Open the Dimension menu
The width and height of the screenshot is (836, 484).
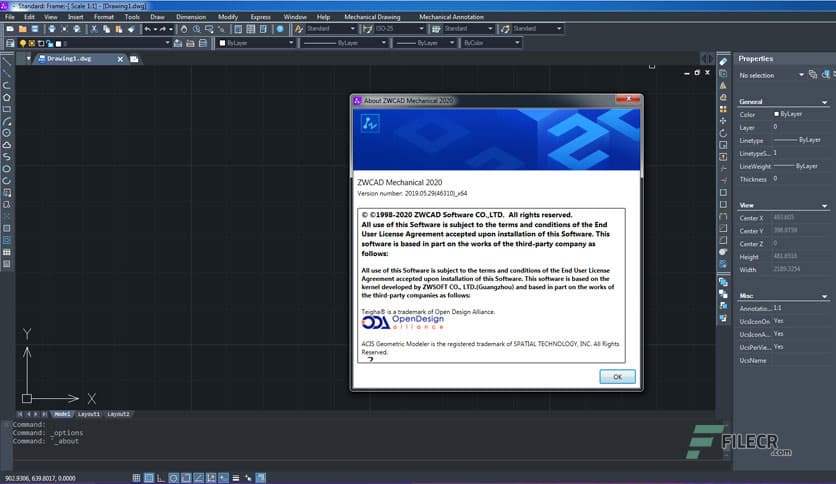[190, 17]
